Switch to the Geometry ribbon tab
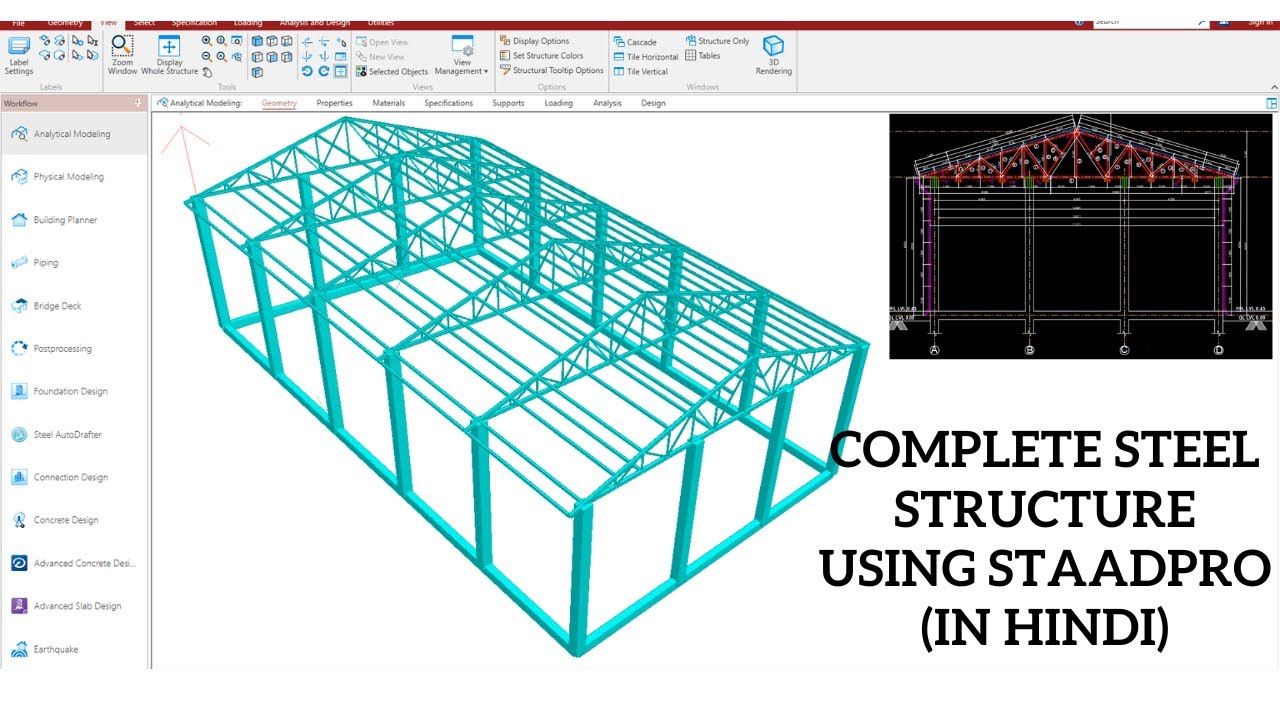Screen dimensions: 1280x720 [65, 22]
